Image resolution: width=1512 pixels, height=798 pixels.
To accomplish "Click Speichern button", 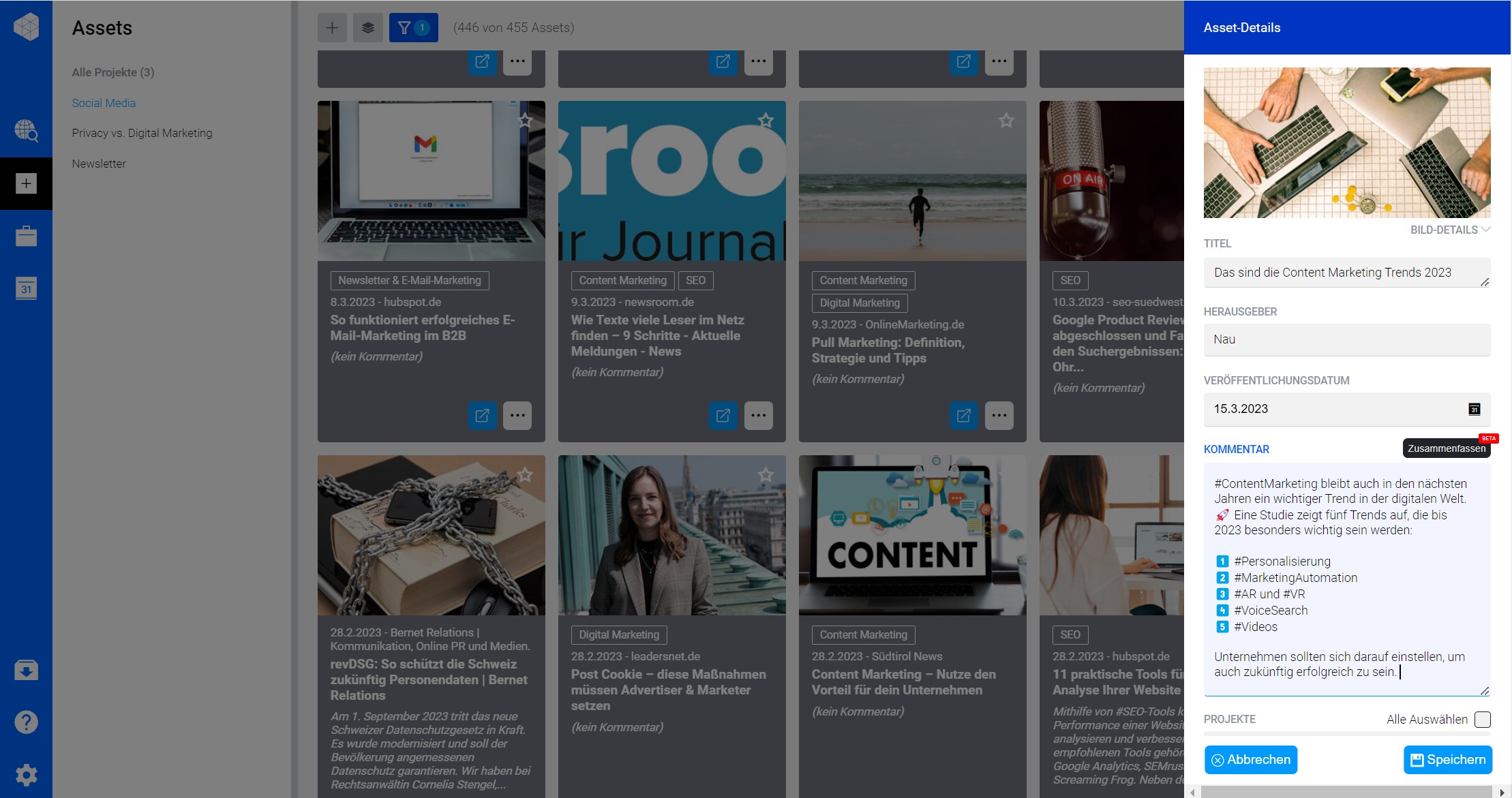I will [1448, 760].
